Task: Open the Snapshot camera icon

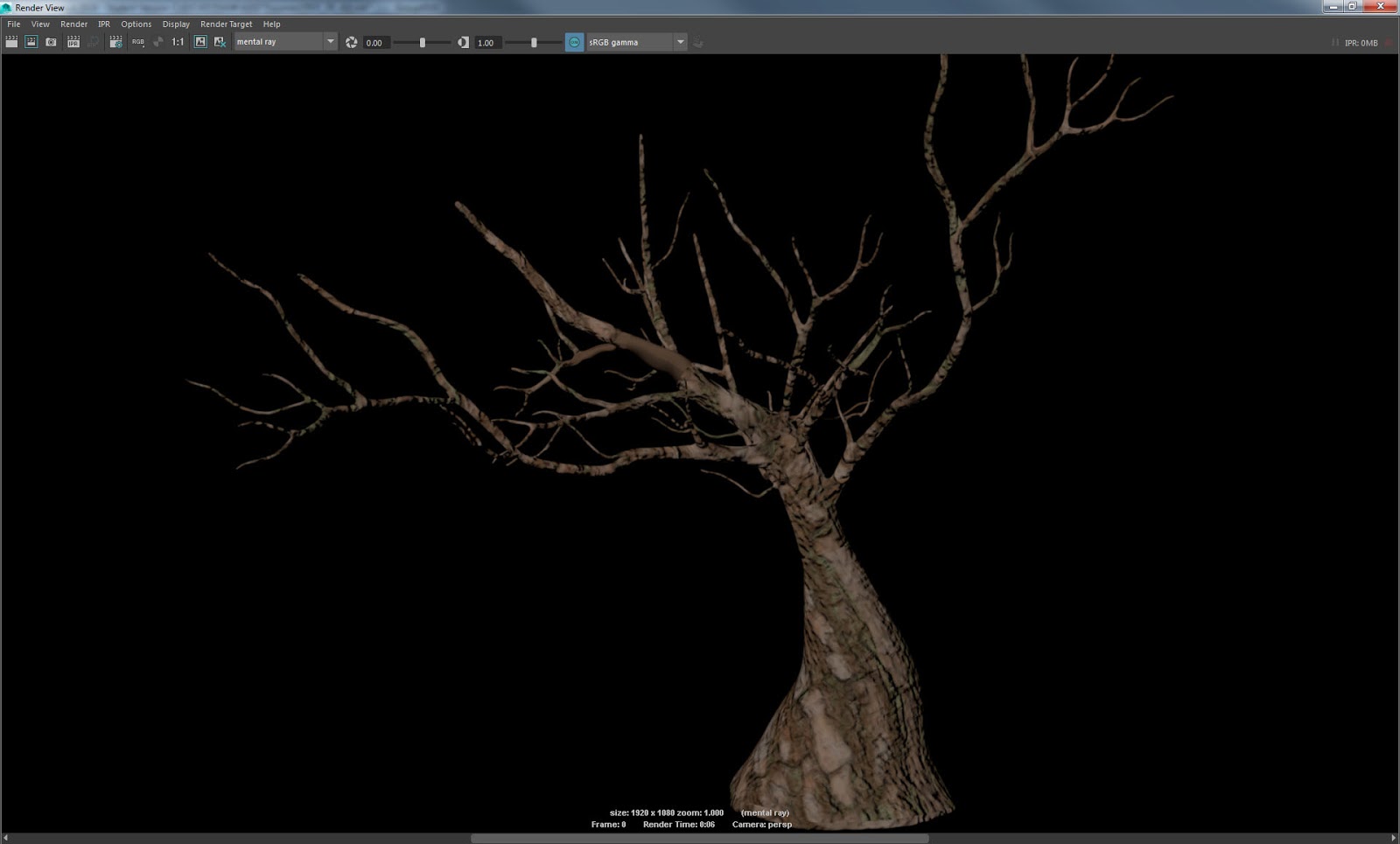Action: click(51, 41)
